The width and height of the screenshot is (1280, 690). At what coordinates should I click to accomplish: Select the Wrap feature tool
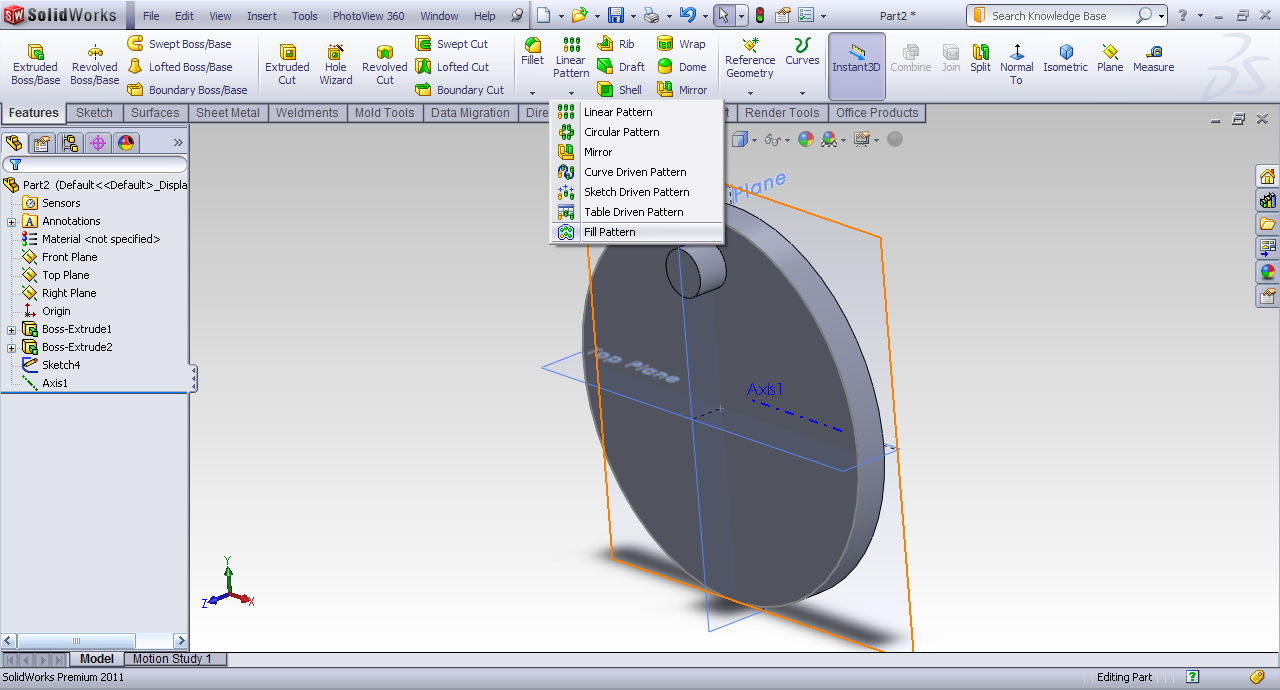tap(681, 44)
